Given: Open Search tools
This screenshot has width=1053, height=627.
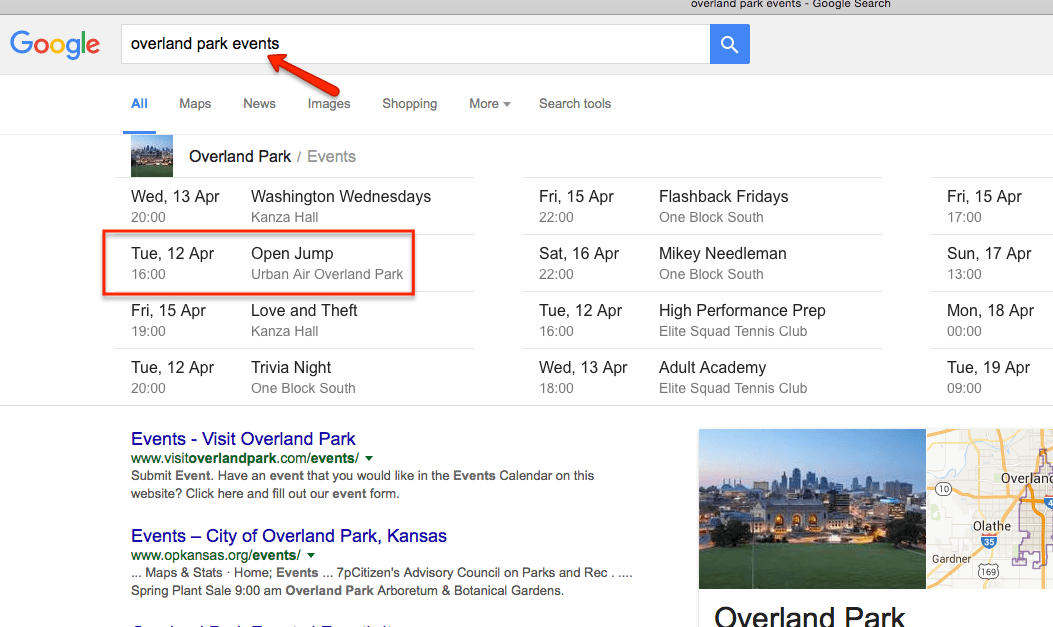Looking at the screenshot, I should pyautogui.click(x=575, y=104).
